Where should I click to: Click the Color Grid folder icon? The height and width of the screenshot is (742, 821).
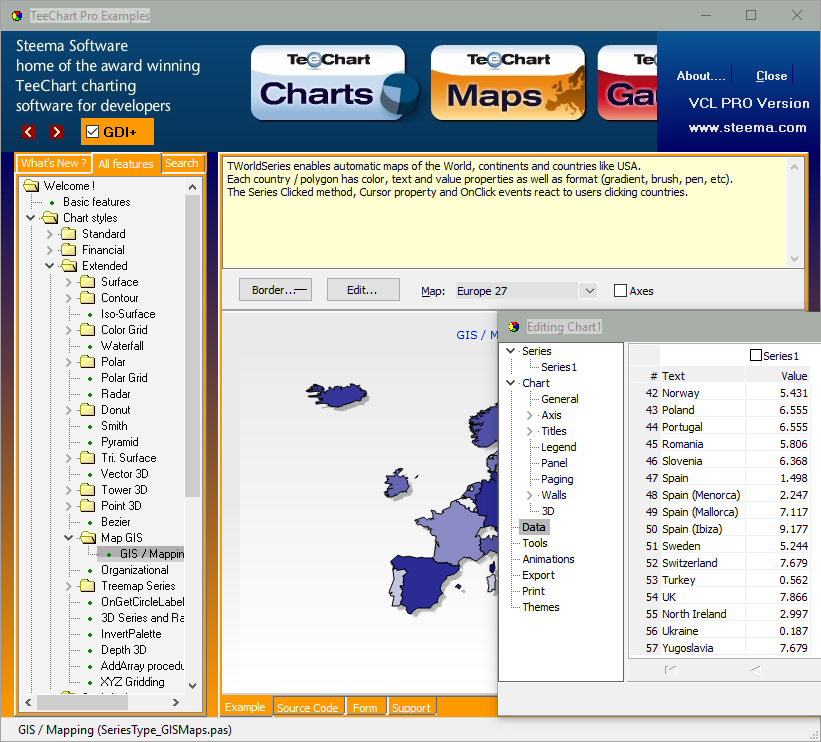(87, 330)
